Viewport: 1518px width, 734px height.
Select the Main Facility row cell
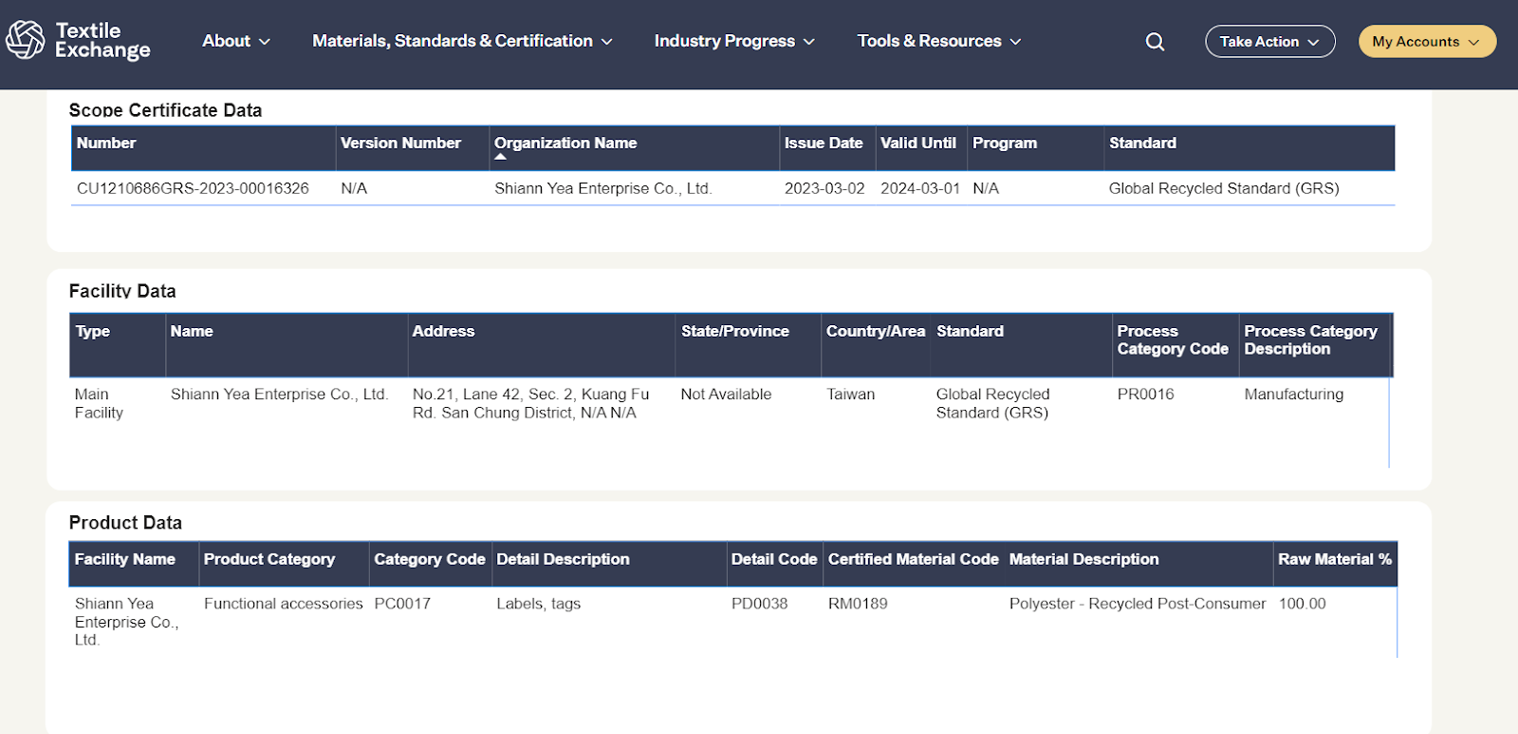[x=99, y=403]
